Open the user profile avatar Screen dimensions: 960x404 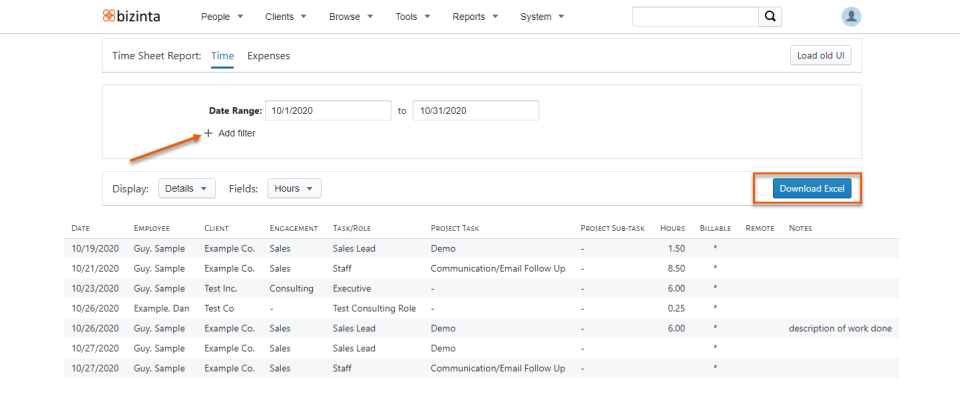[851, 17]
